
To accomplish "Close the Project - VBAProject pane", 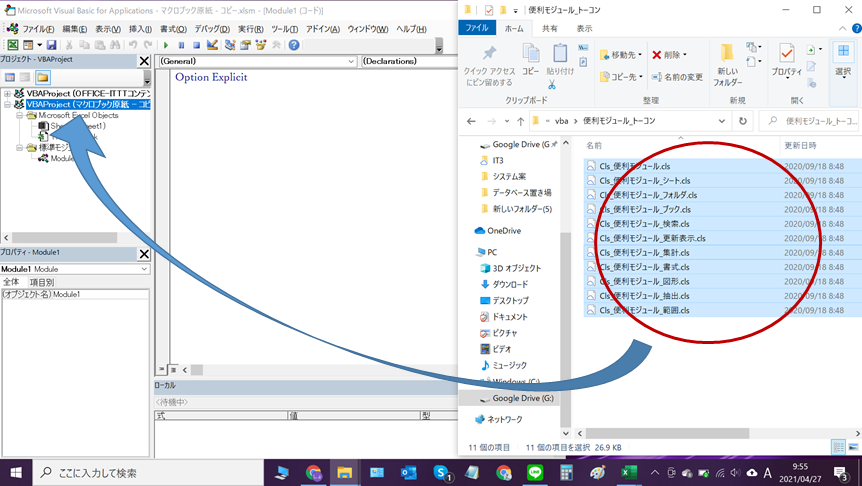I will 144,61.
